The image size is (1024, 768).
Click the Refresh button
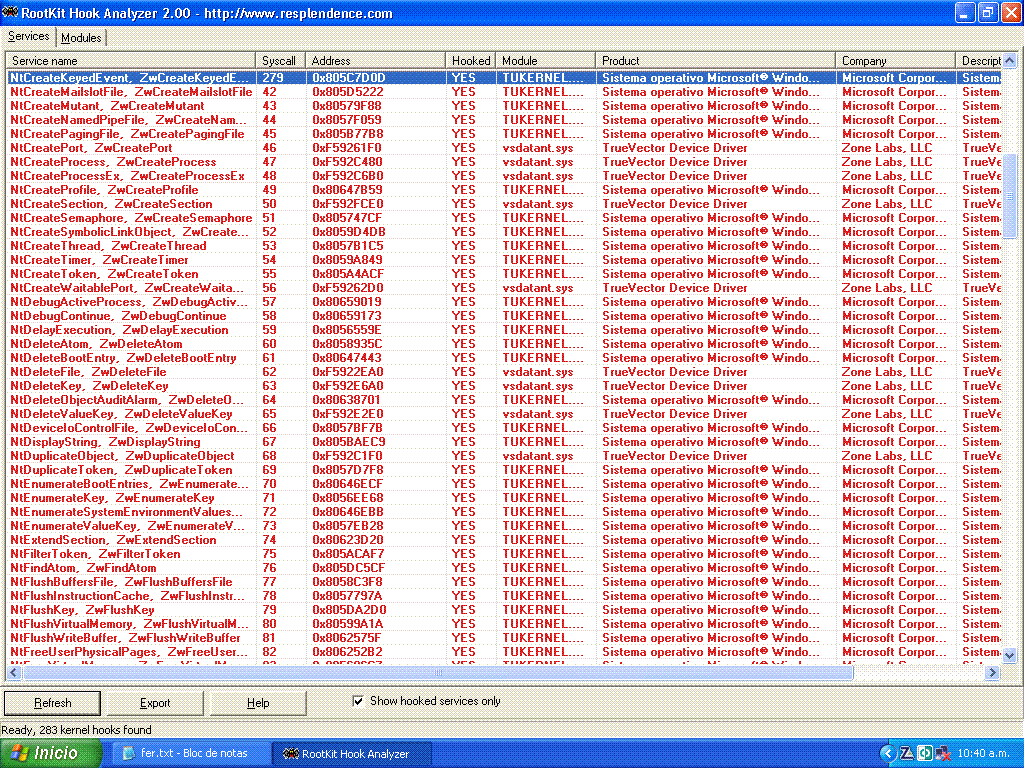click(52, 703)
